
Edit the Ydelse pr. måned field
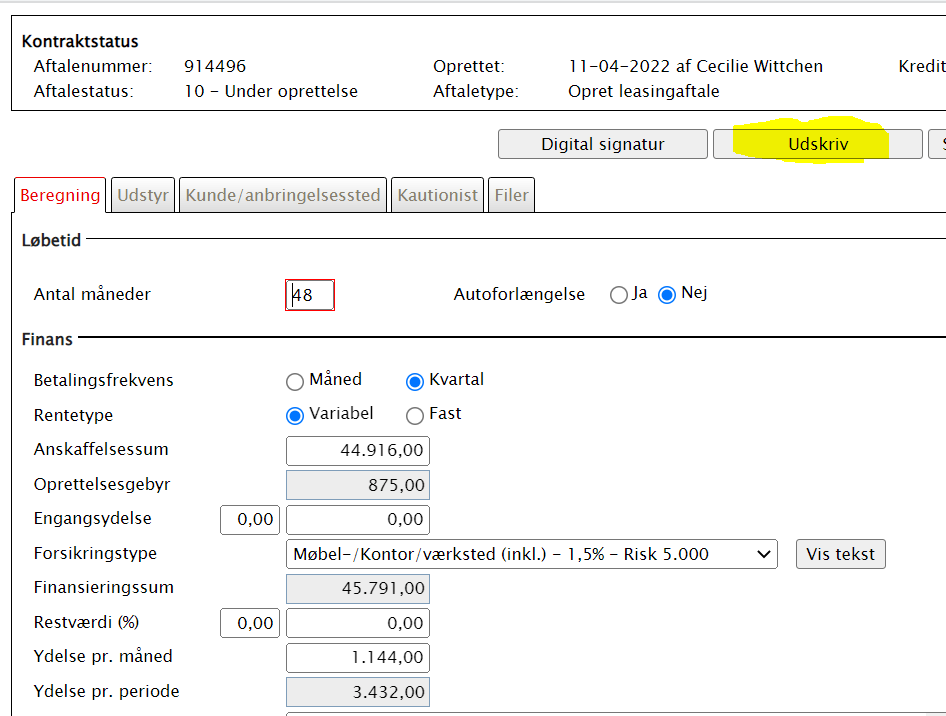click(x=357, y=658)
